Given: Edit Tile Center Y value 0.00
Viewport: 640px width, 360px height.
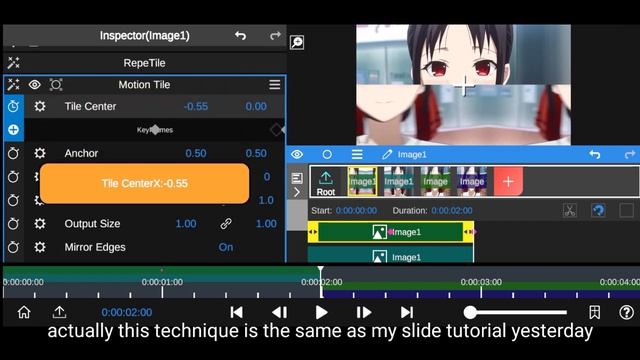Looking at the screenshot, I should (x=256, y=107).
